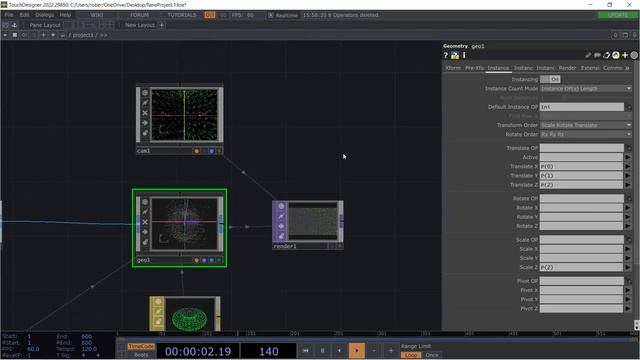Toggle viewer active circle flag on render1

[281, 206]
